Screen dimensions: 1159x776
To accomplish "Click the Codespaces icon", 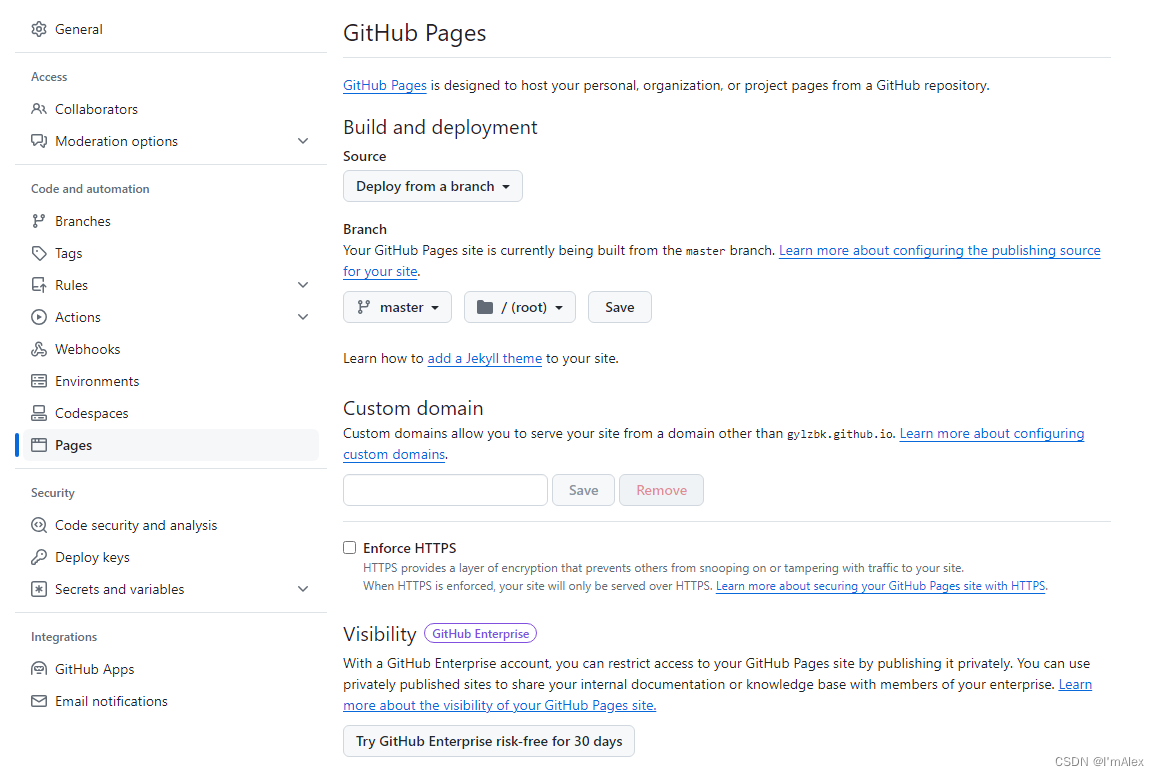I will point(39,413).
